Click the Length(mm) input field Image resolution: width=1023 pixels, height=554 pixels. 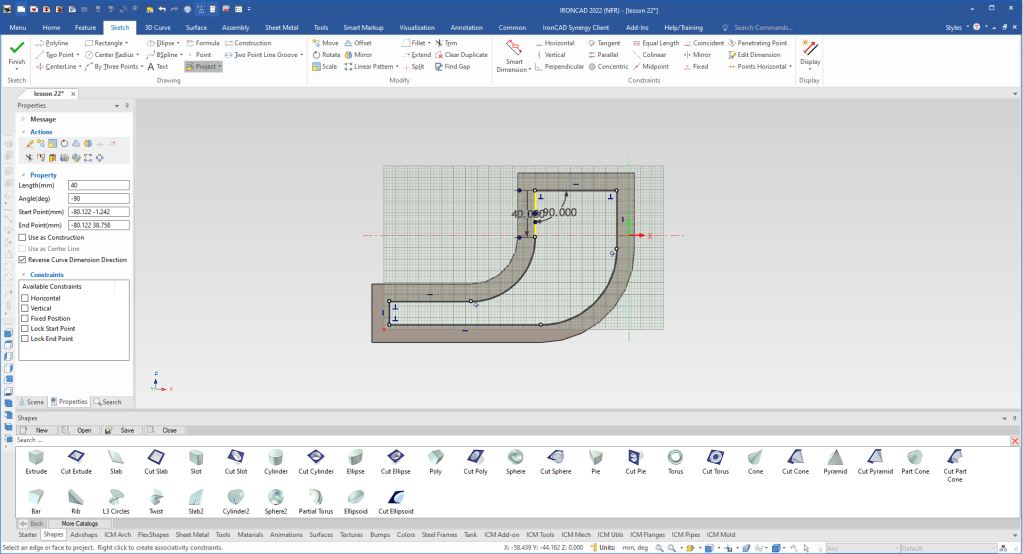coord(98,185)
